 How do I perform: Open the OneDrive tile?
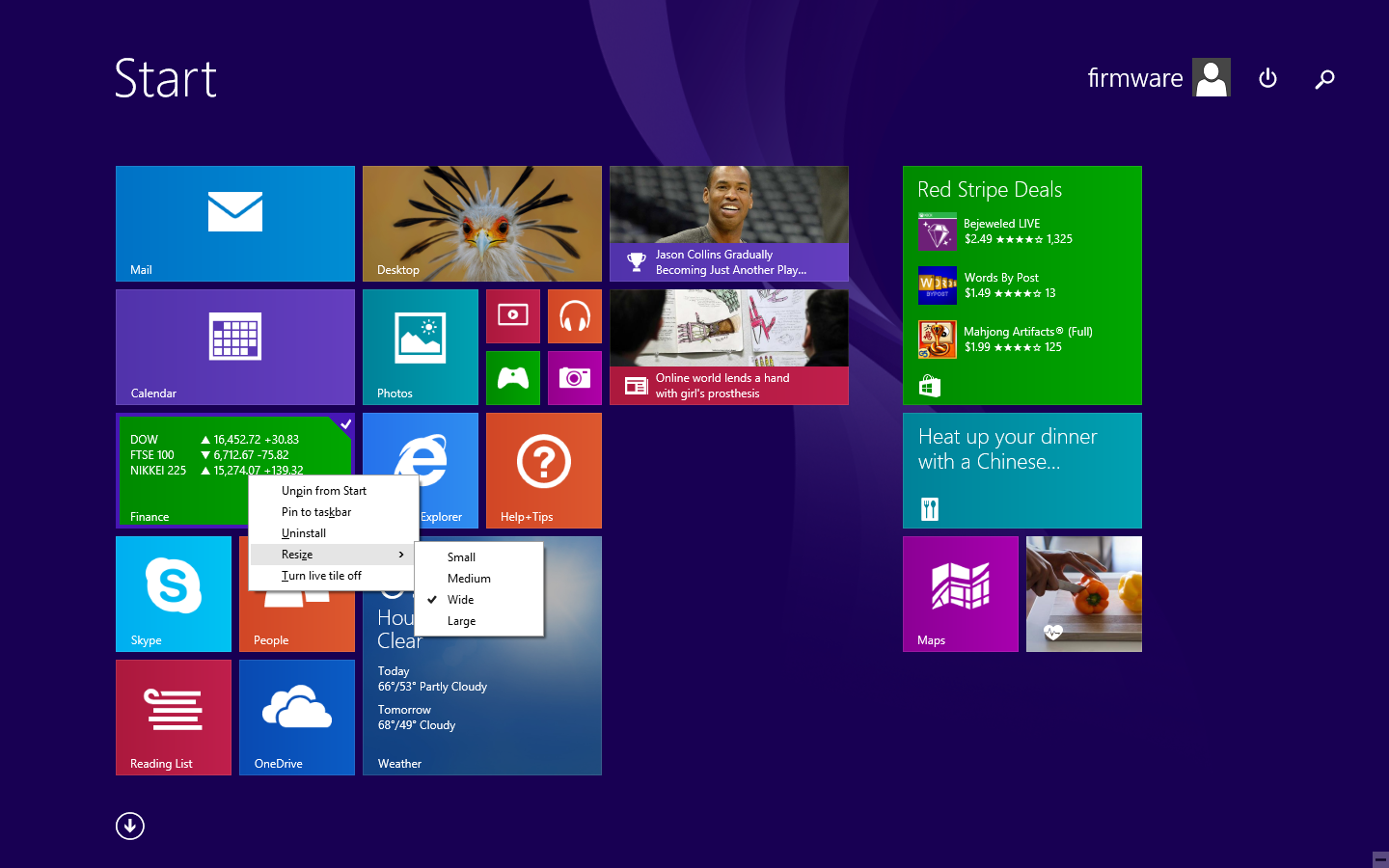coord(297,718)
